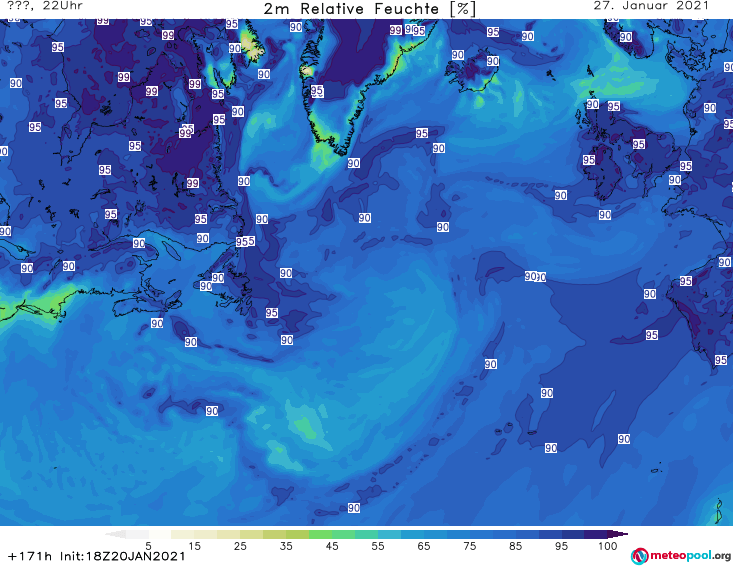Click the '15' label on the color bar
Viewport: 733px width, 566px height.
pyautogui.click(x=194, y=546)
